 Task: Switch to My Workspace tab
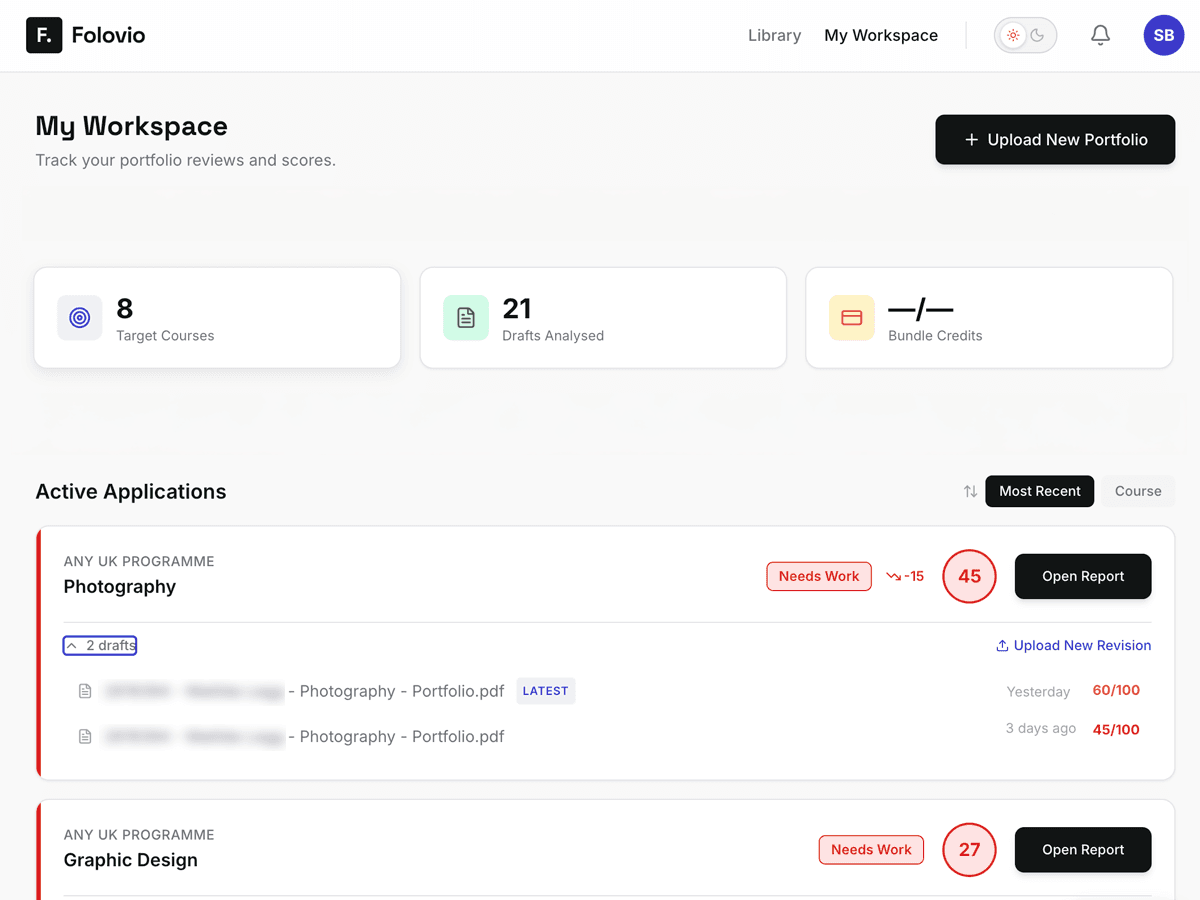point(881,35)
